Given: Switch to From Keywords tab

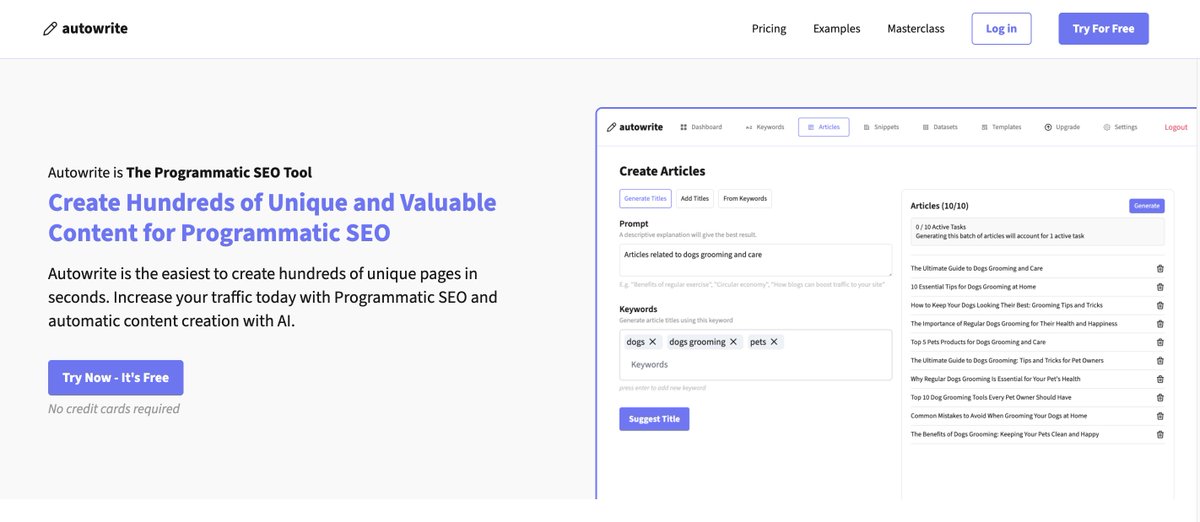Looking at the screenshot, I should (x=745, y=198).
